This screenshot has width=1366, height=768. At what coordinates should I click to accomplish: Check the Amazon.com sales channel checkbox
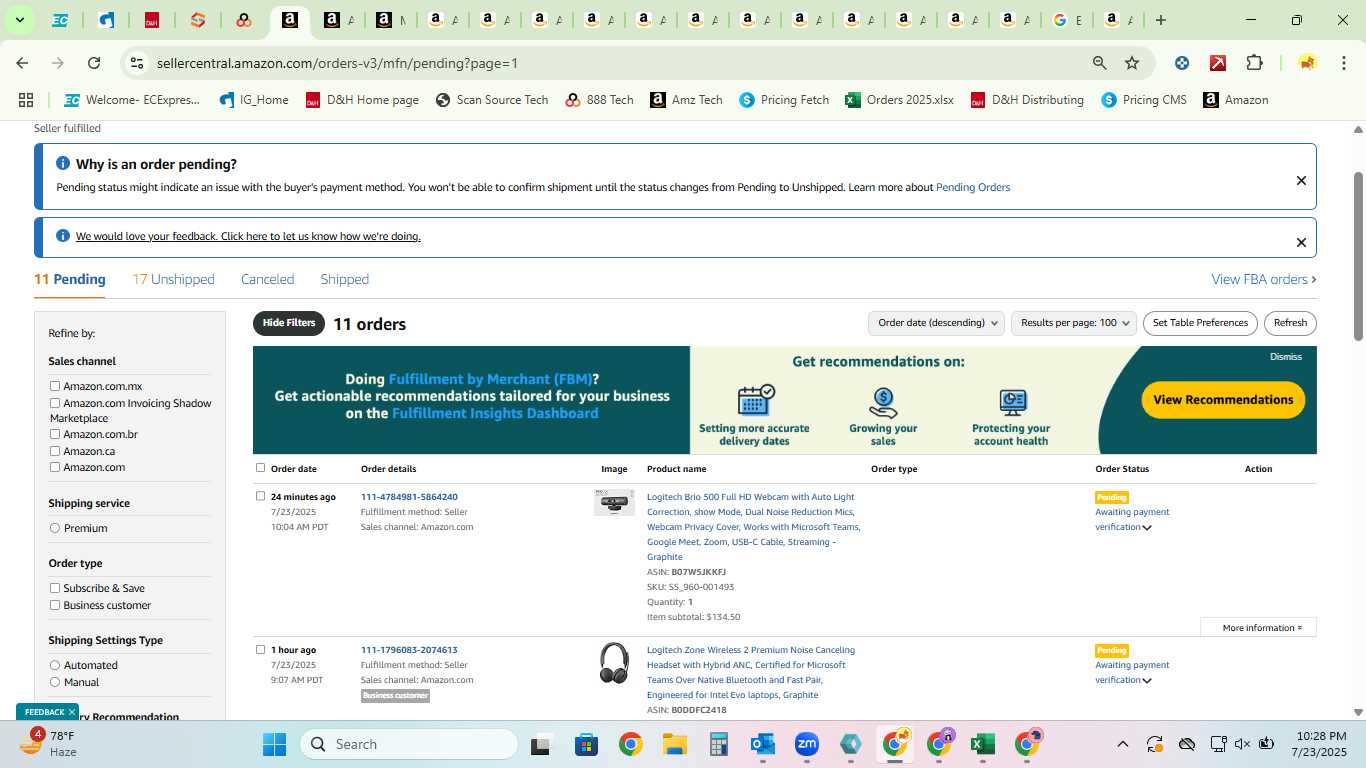(55, 467)
